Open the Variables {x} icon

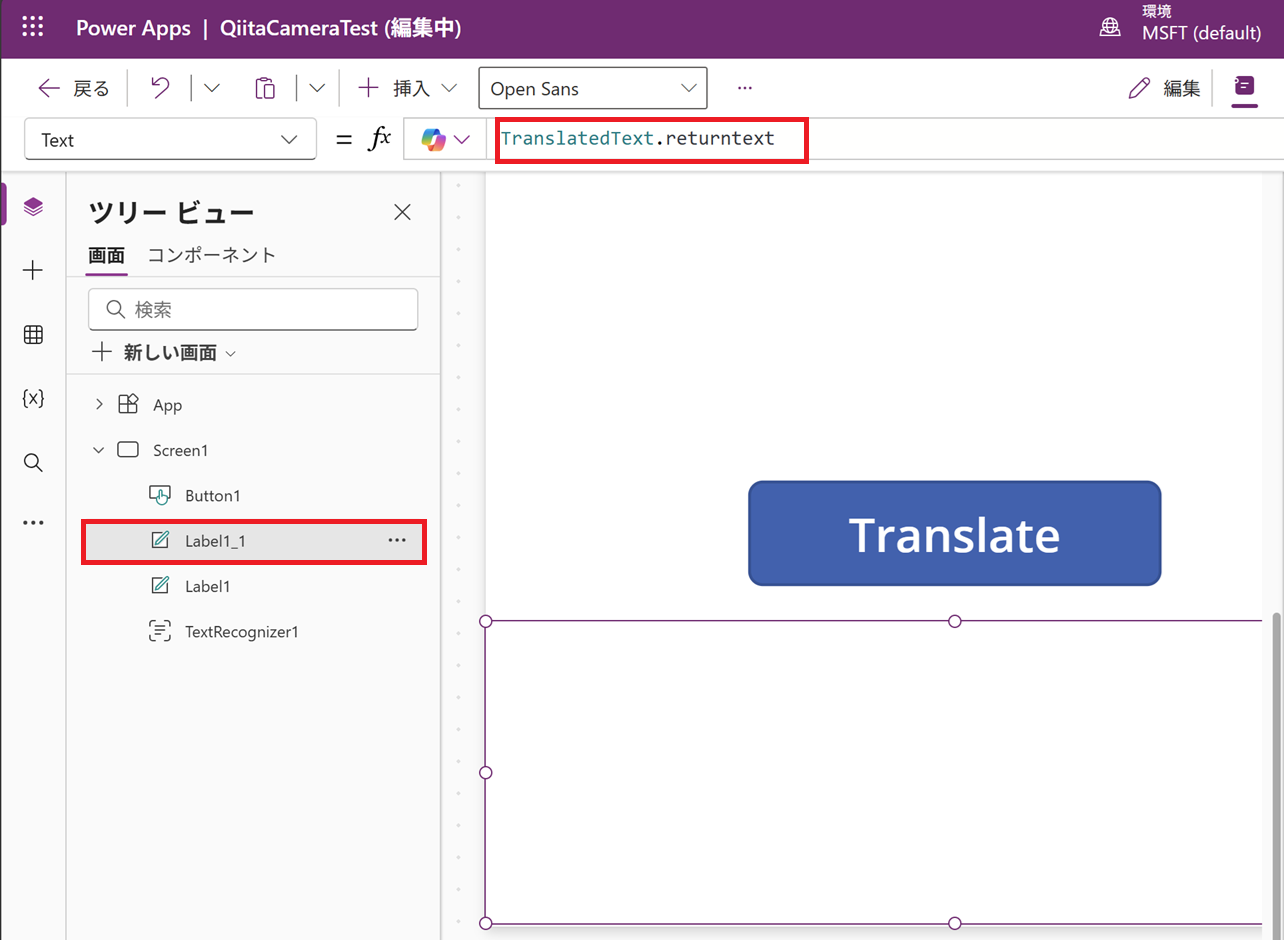coord(33,398)
